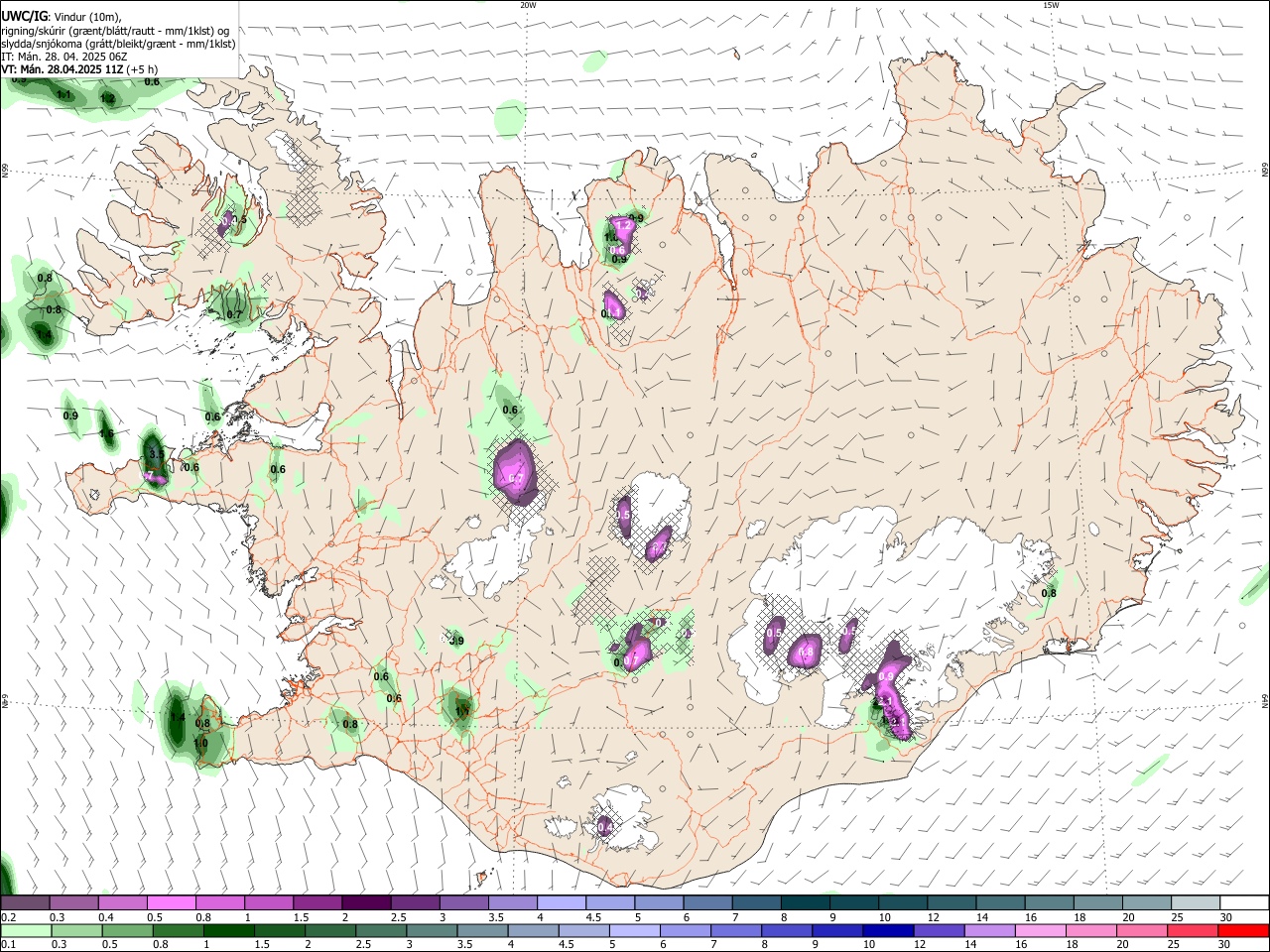Click the '0.2' label of the snow scale
This screenshot has width=1270, height=952.
[9, 917]
